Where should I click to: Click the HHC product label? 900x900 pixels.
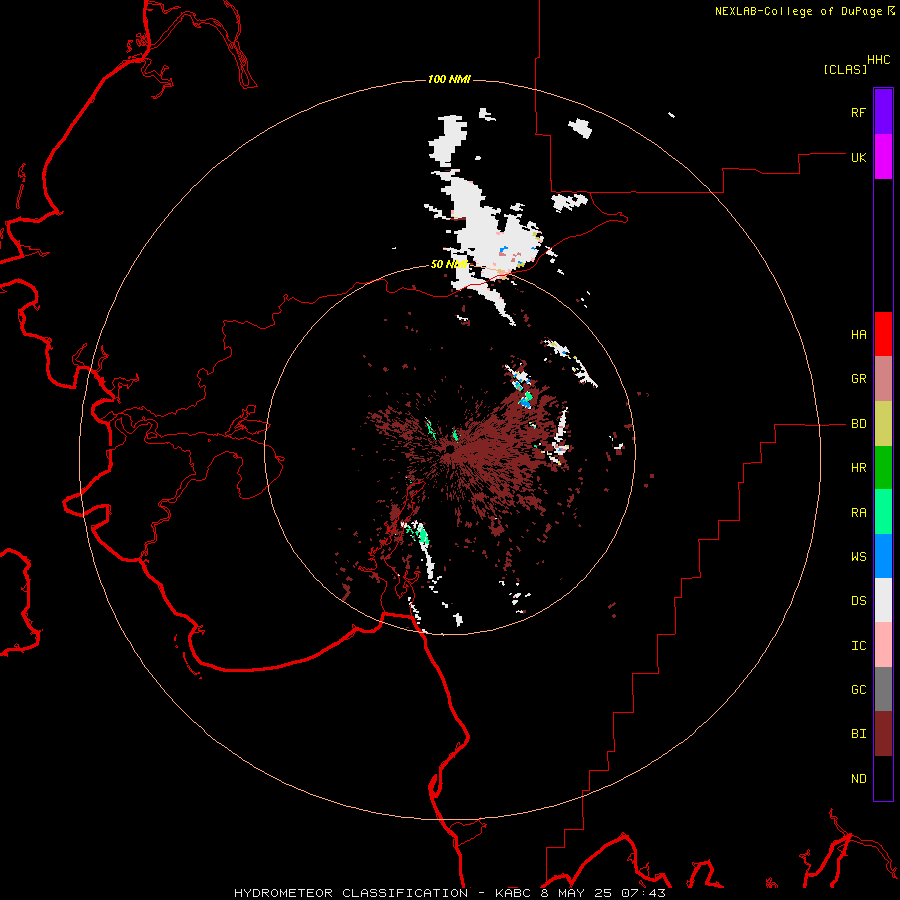point(879,60)
